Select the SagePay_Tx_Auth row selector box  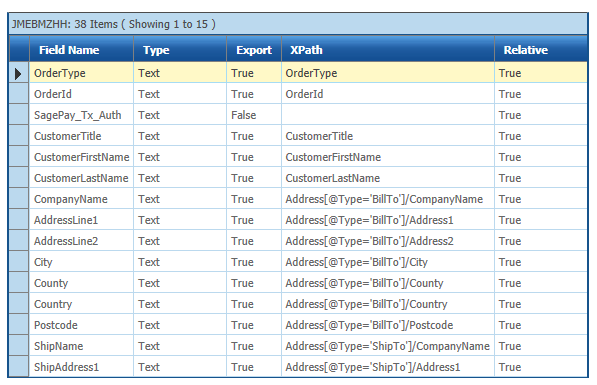point(19,115)
